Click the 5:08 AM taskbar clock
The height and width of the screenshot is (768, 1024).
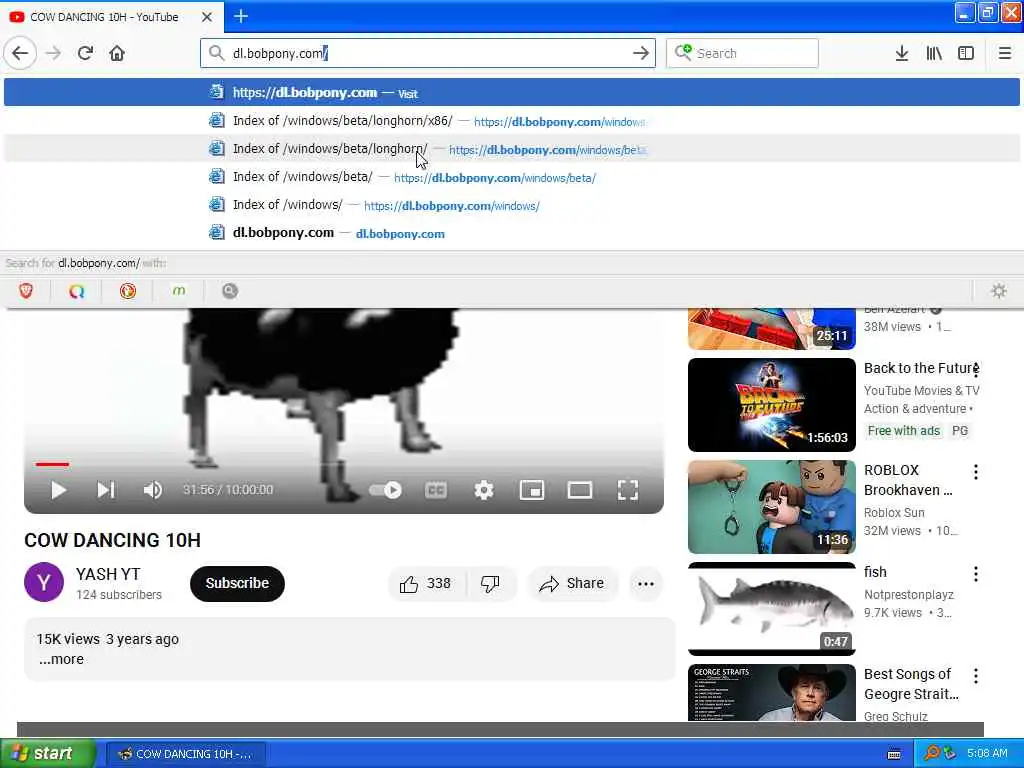[987, 753]
